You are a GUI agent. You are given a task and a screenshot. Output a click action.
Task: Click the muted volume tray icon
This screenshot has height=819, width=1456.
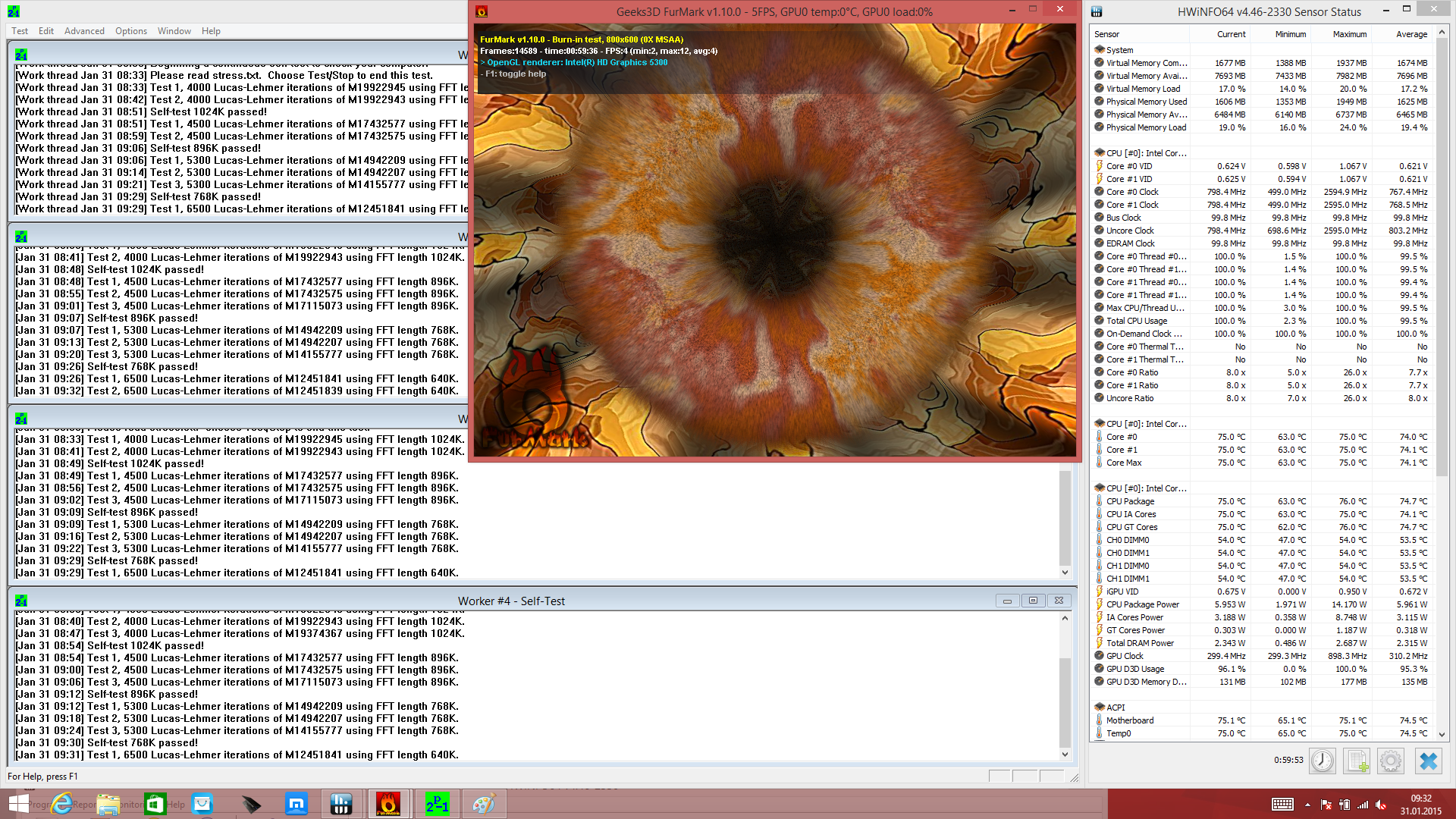[1381, 805]
